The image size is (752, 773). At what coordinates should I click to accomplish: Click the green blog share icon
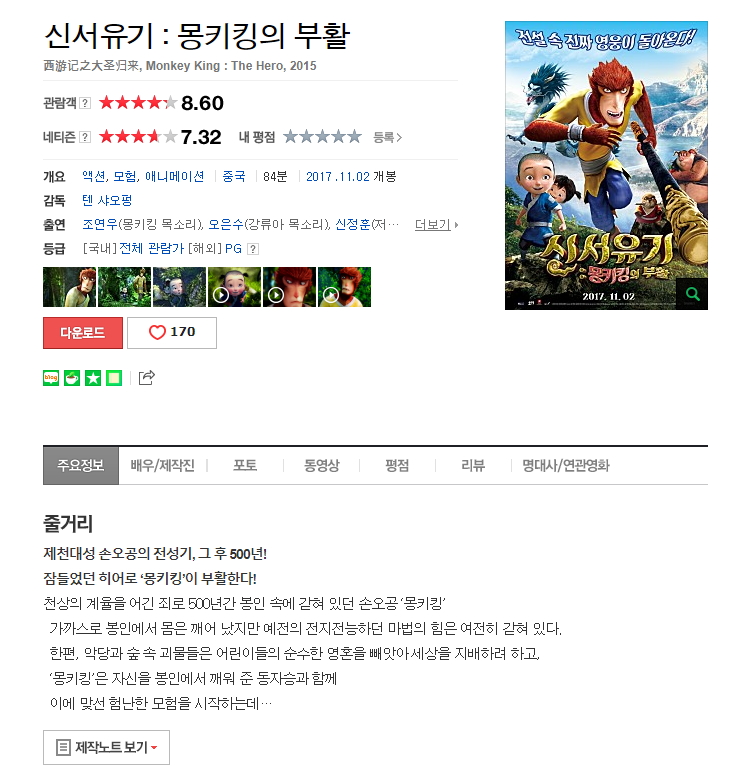[x=51, y=378]
